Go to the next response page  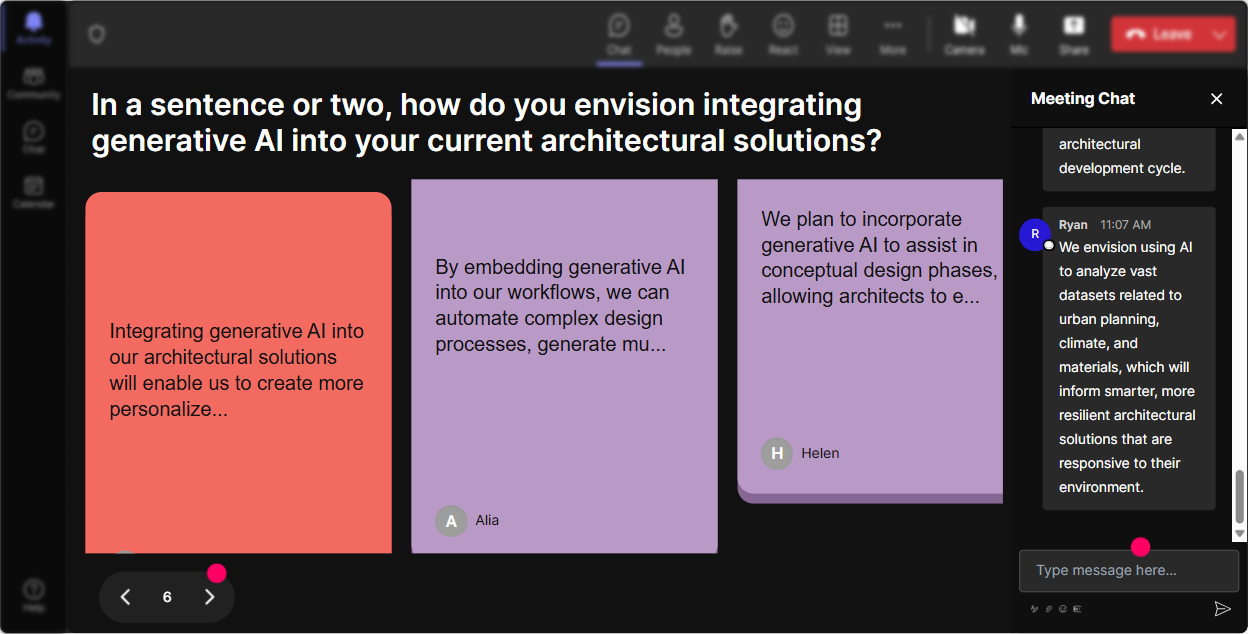pyautogui.click(x=209, y=597)
